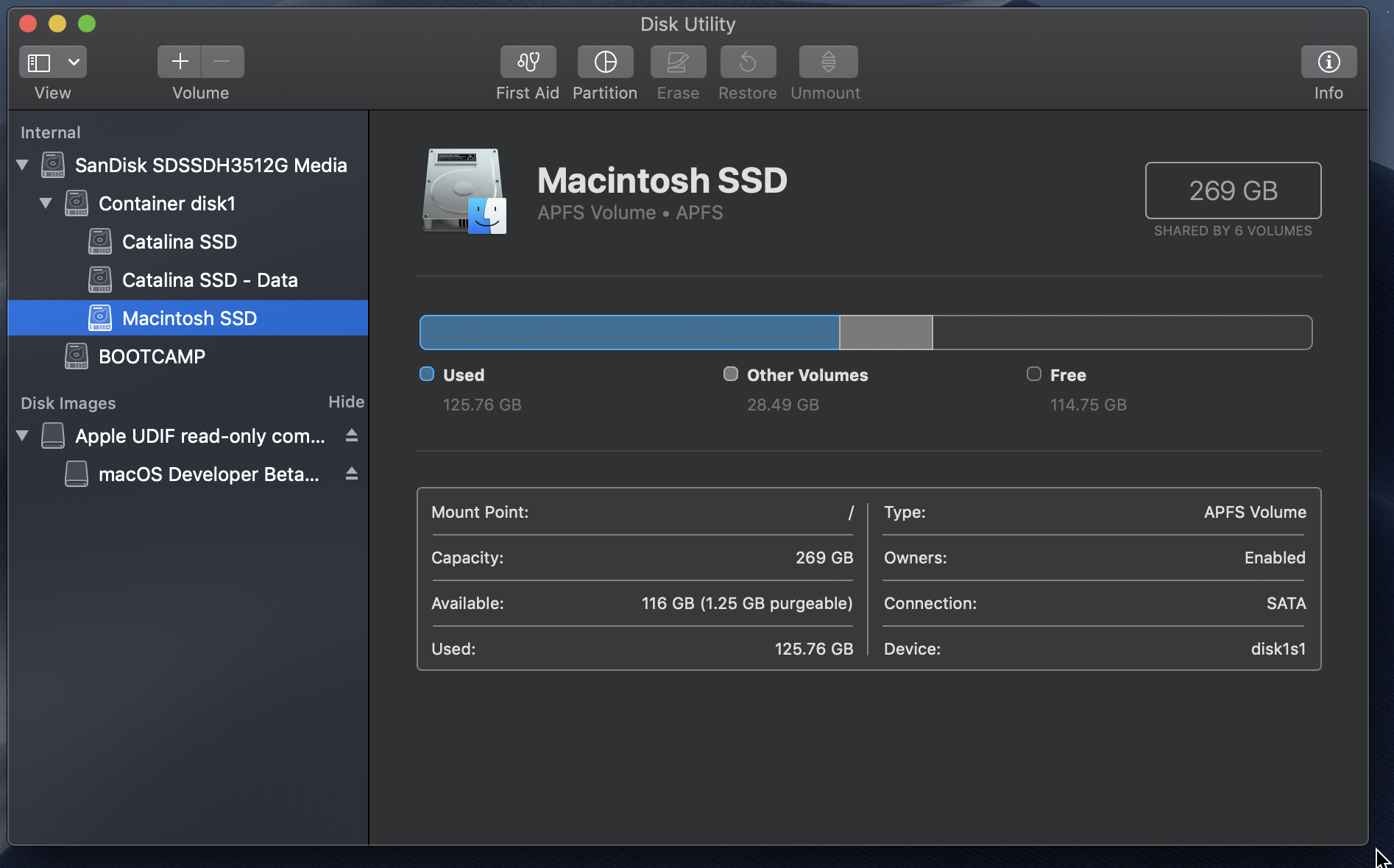Open the Partition tool

tap(605, 62)
